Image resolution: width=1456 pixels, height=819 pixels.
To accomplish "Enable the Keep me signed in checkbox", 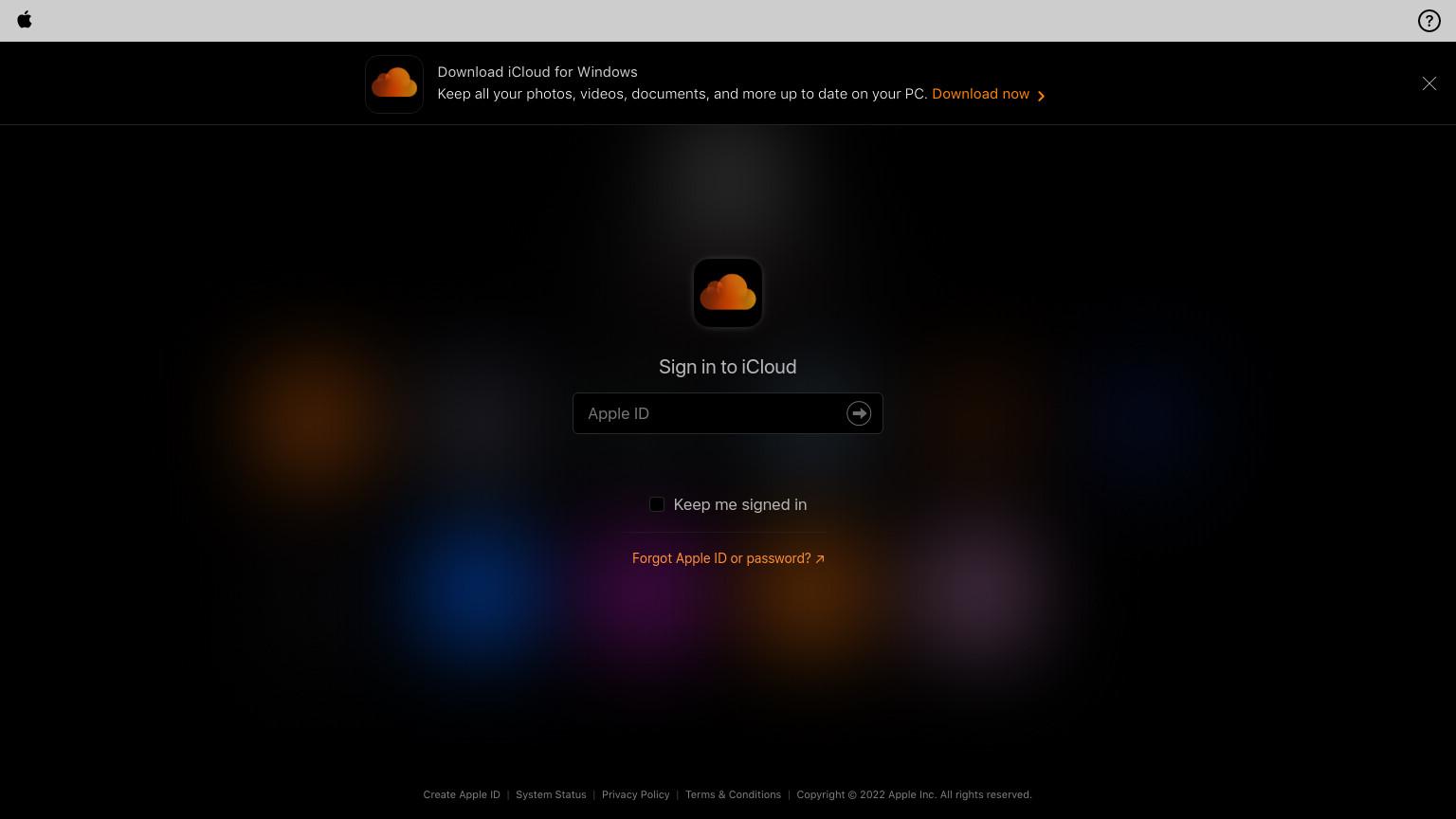I will point(657,504).
